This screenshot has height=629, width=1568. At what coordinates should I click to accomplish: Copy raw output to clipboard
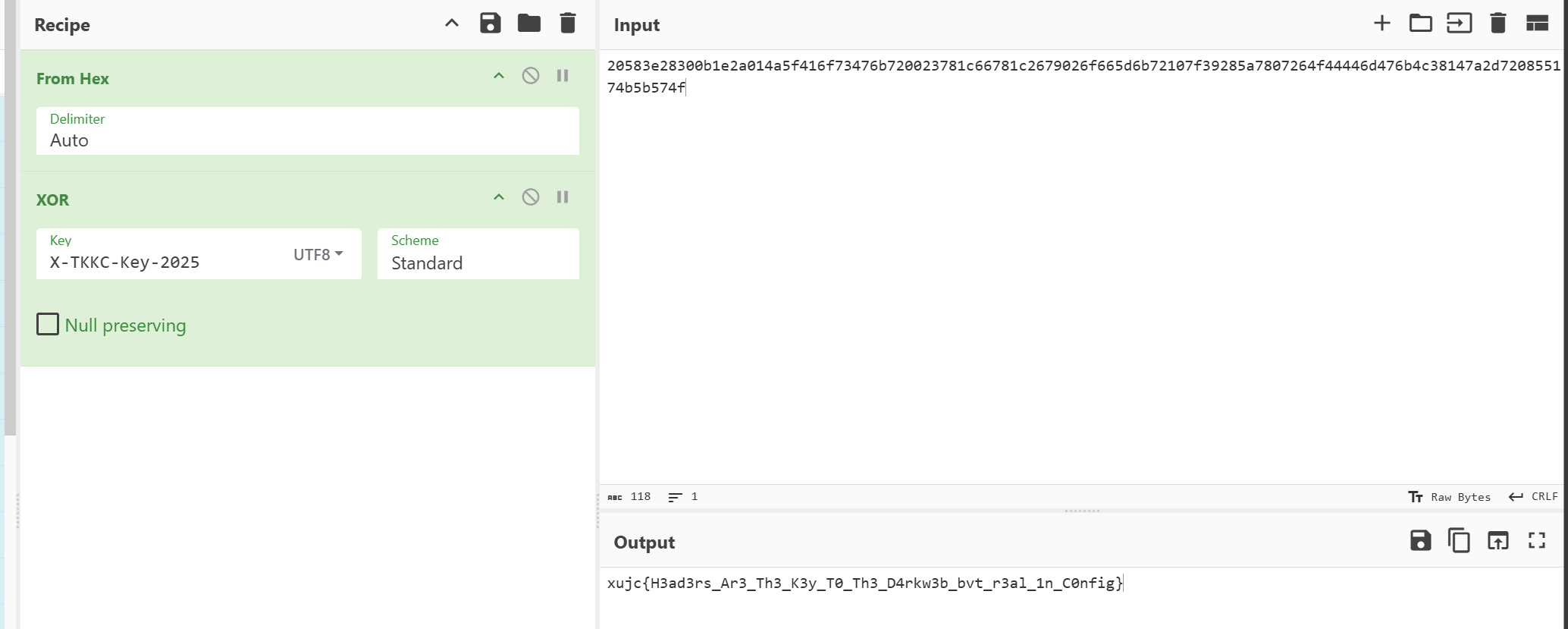[x=1459, y=541]
